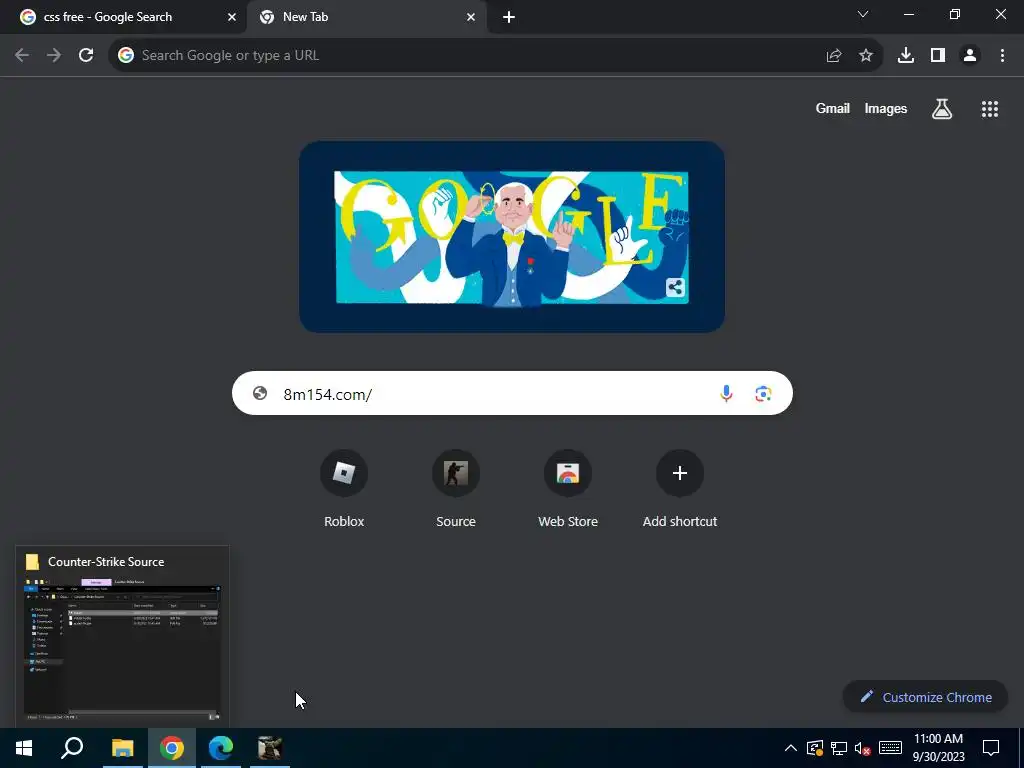Open the tab search dropdown arrow
The width and height of the screenshot is (1024, 768).
pyautogui.click(x=863, y=14)
